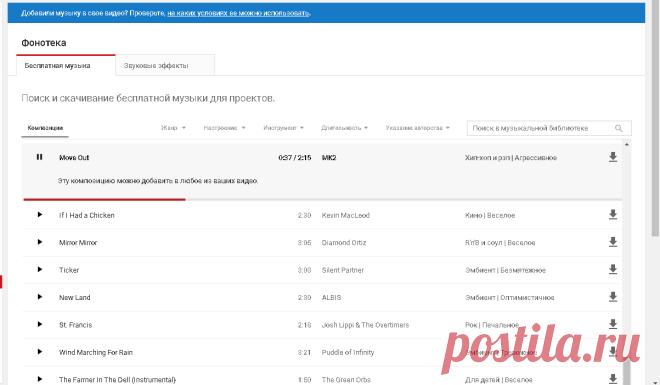This screenshot has height=385, width=660.
Task: Open the Жанр filter dropdown
Action: [x=173, y=128]
